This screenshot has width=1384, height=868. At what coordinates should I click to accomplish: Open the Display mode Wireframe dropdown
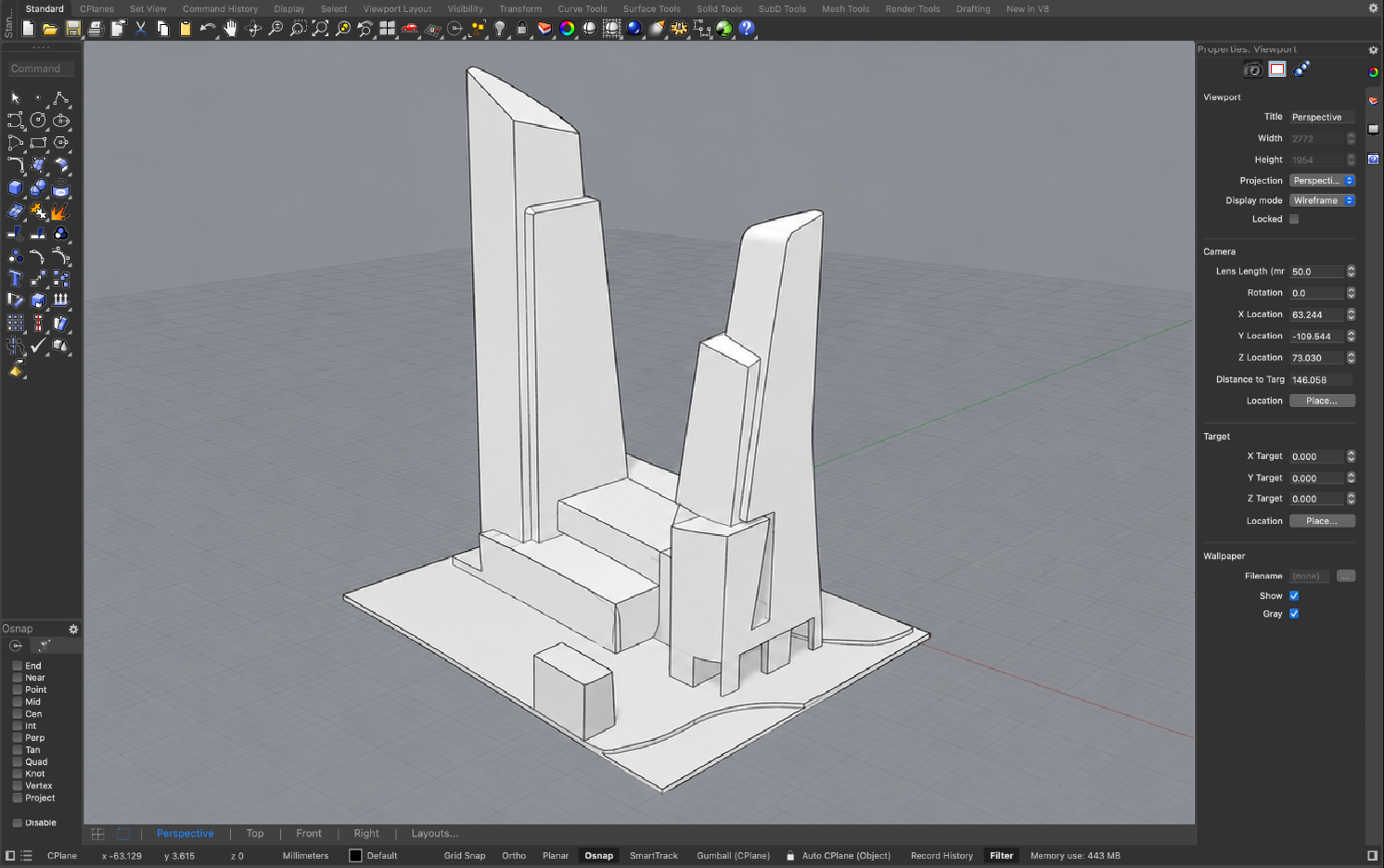[1323, 200]
